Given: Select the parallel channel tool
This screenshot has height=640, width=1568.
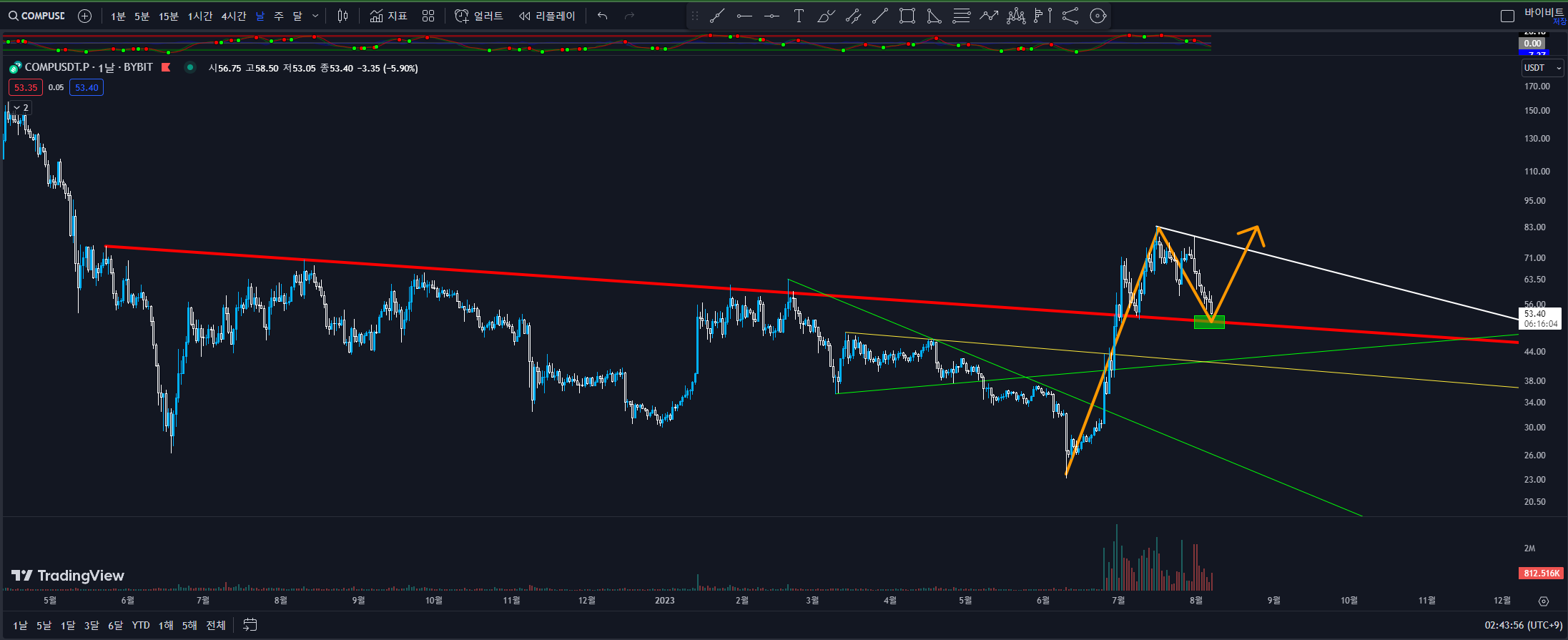Looking at the screenshot, I should point(853,16).
